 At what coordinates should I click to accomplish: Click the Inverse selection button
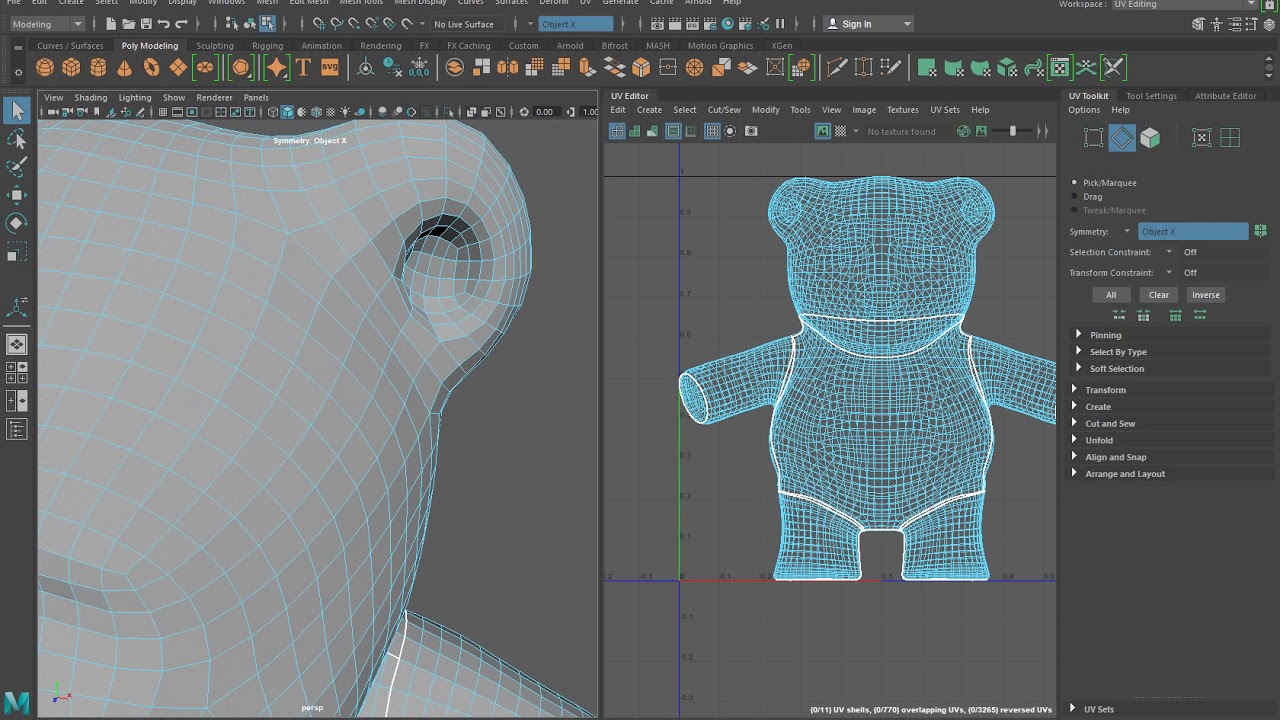pyautogui.click(x=1206, y=295)
